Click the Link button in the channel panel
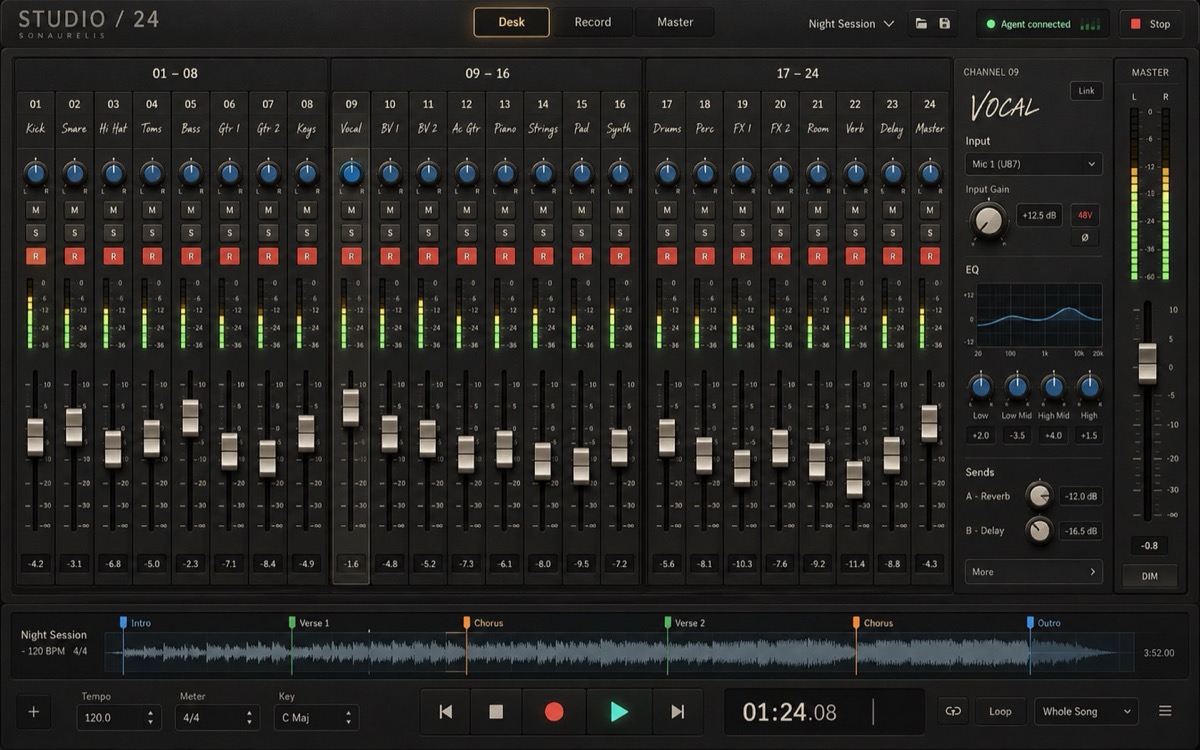The width and height of the screenshot is (1200, 750). pos(1085,91)
